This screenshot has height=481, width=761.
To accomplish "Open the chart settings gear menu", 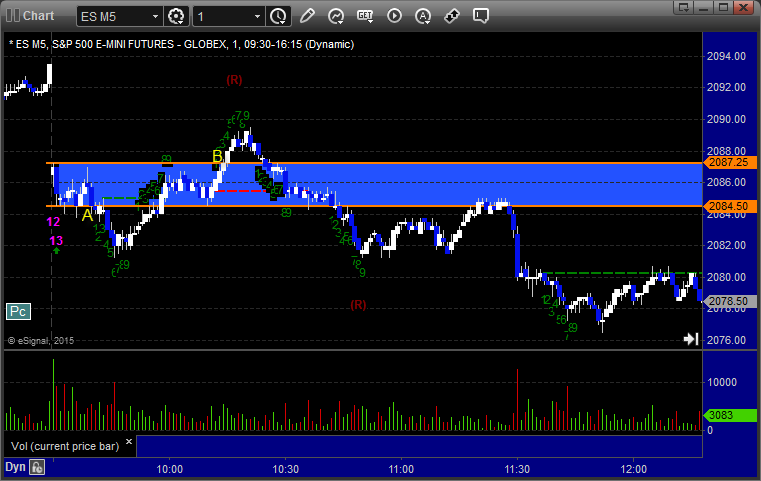I will tap(176, 16).
